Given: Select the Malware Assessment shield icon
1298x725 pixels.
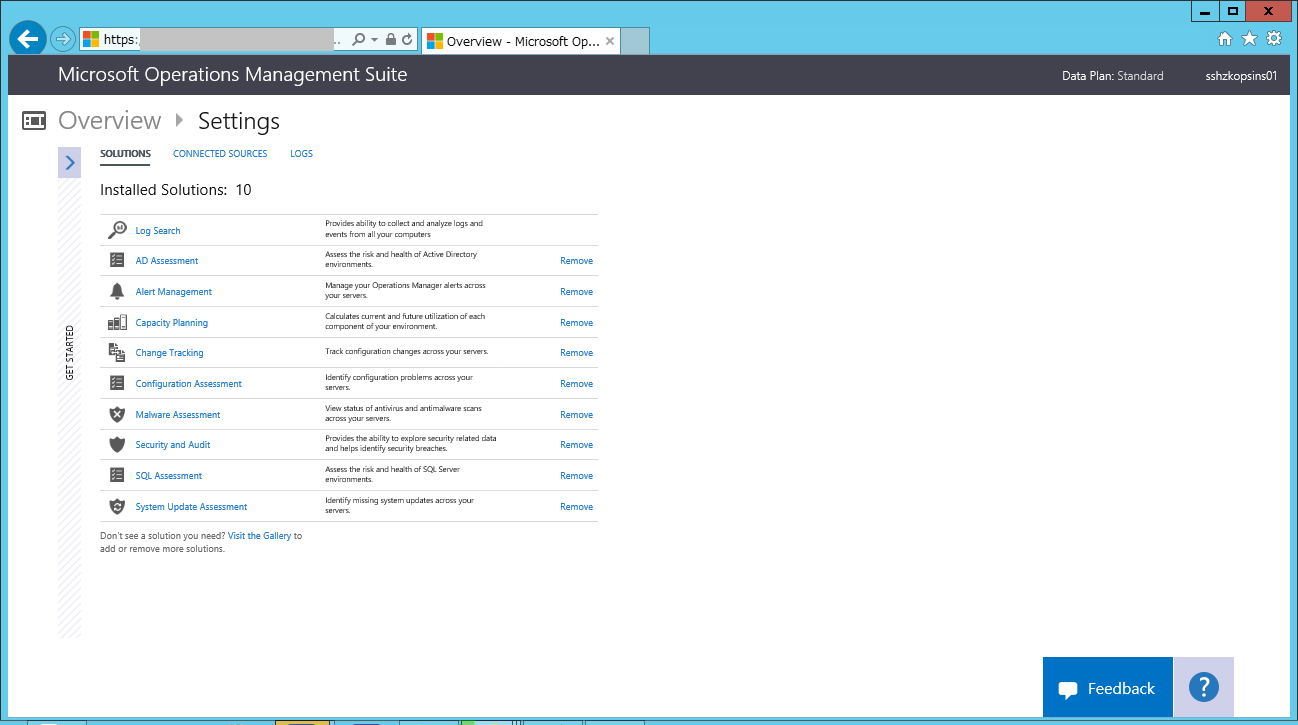Looking at the screenshot, I should (117, 414).
